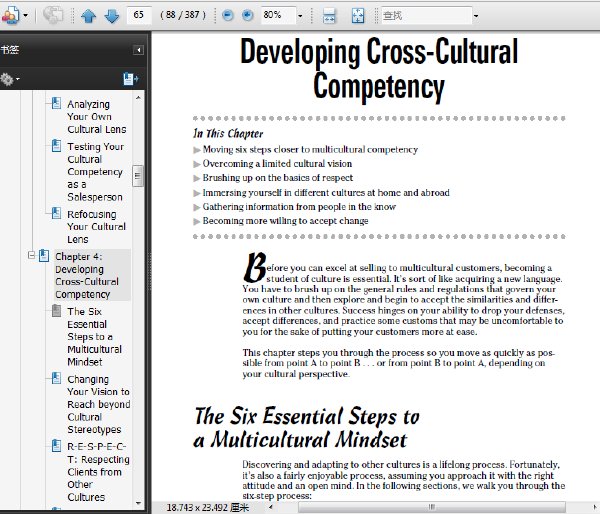The image size is (600, 514).
Task: Click heading The Six Essential Steps to a Multicultural Mindset
Action: (x=307, y=428)
